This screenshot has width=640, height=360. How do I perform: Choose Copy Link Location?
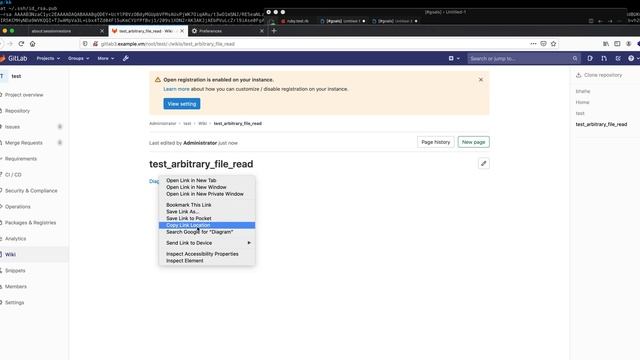[x=207, y=225]
